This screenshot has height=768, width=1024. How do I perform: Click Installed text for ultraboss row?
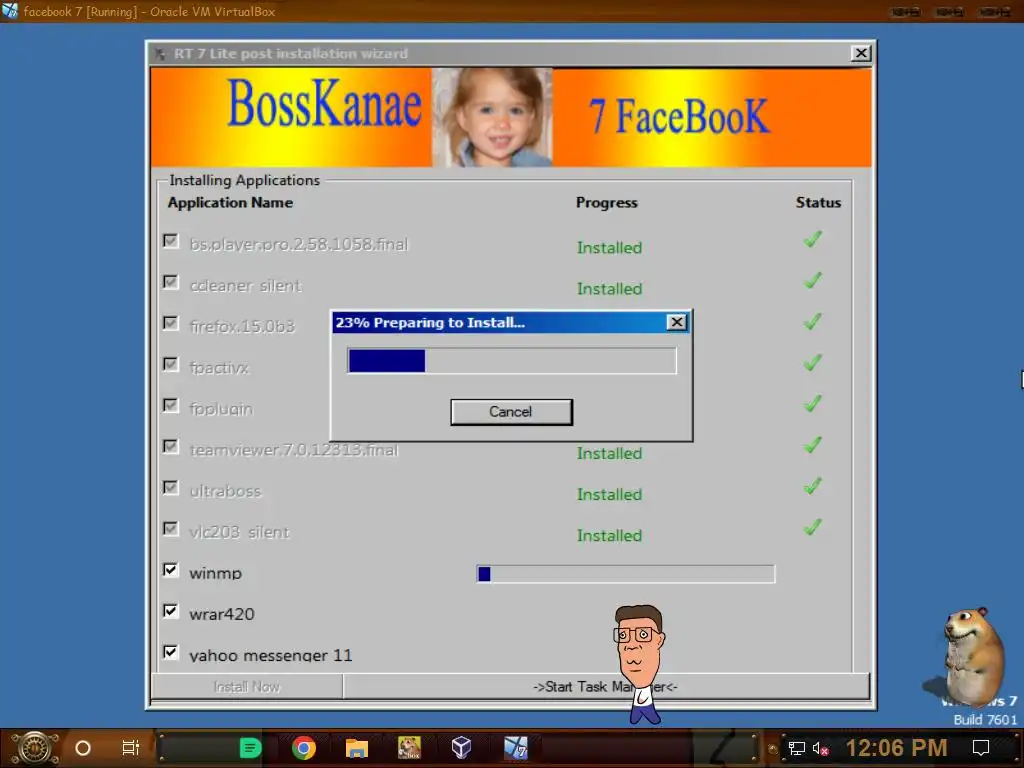[x=609, y=494]
